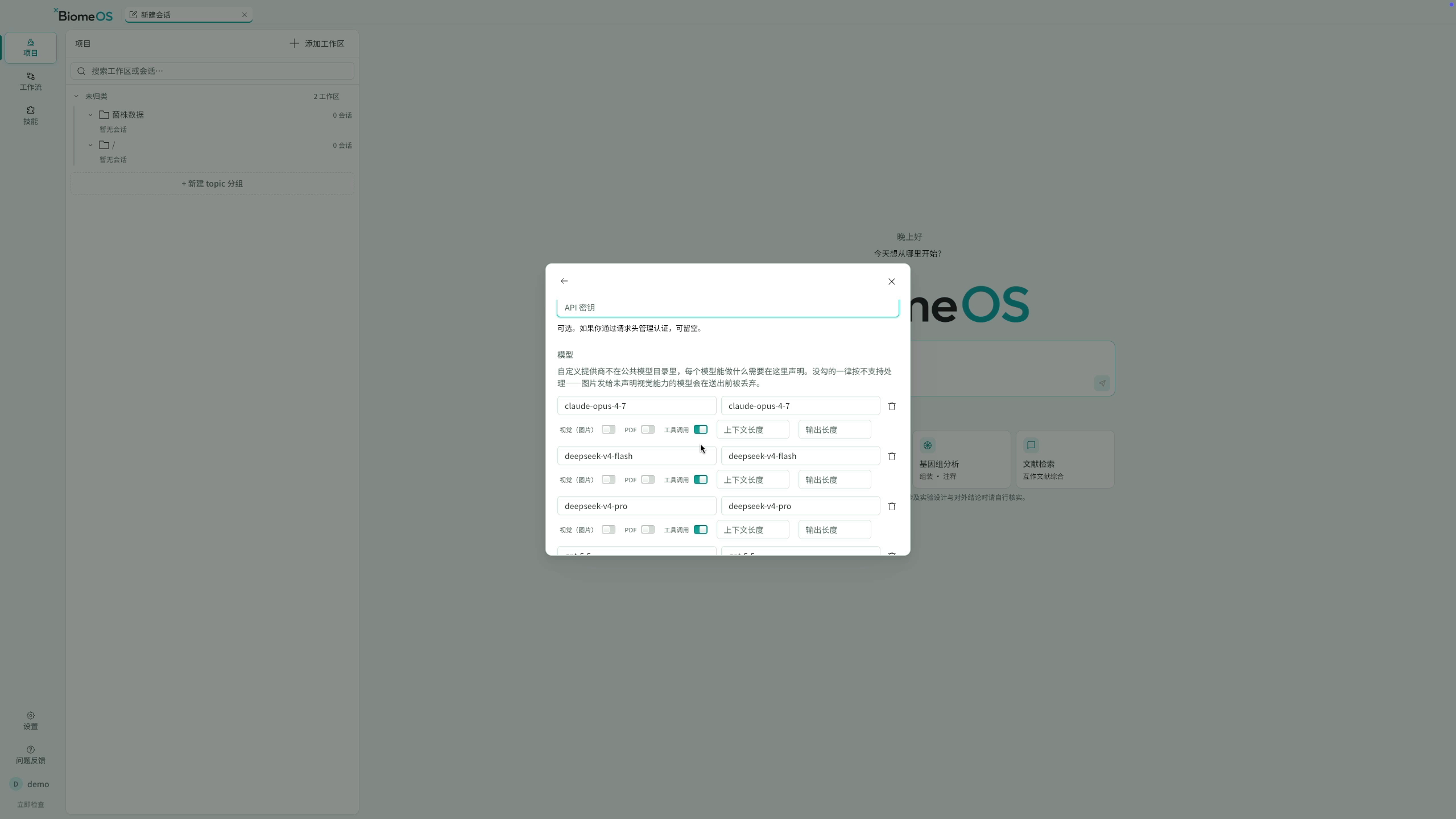
Task: Collapse the '/' workspace chevron
Action: tap(90, 145)
